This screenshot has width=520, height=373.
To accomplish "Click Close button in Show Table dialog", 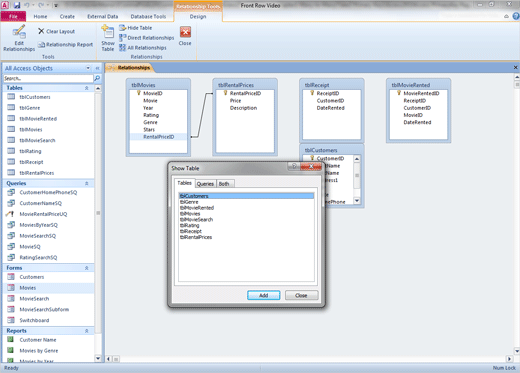I will tap(301, 295).
